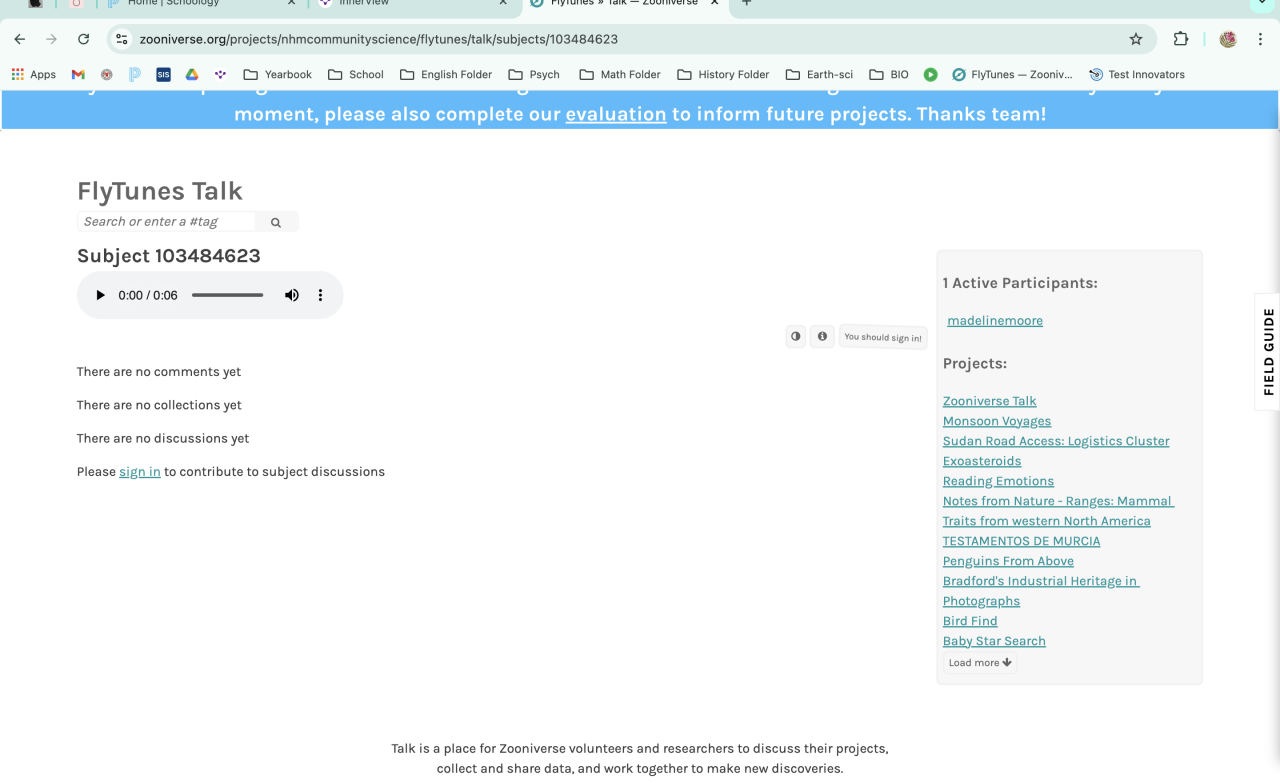Image resolution: width=1280 pixels, height=783 pixels.
Task: Bookmark this page with the star icon
Action: click(x=1136, y=39)
